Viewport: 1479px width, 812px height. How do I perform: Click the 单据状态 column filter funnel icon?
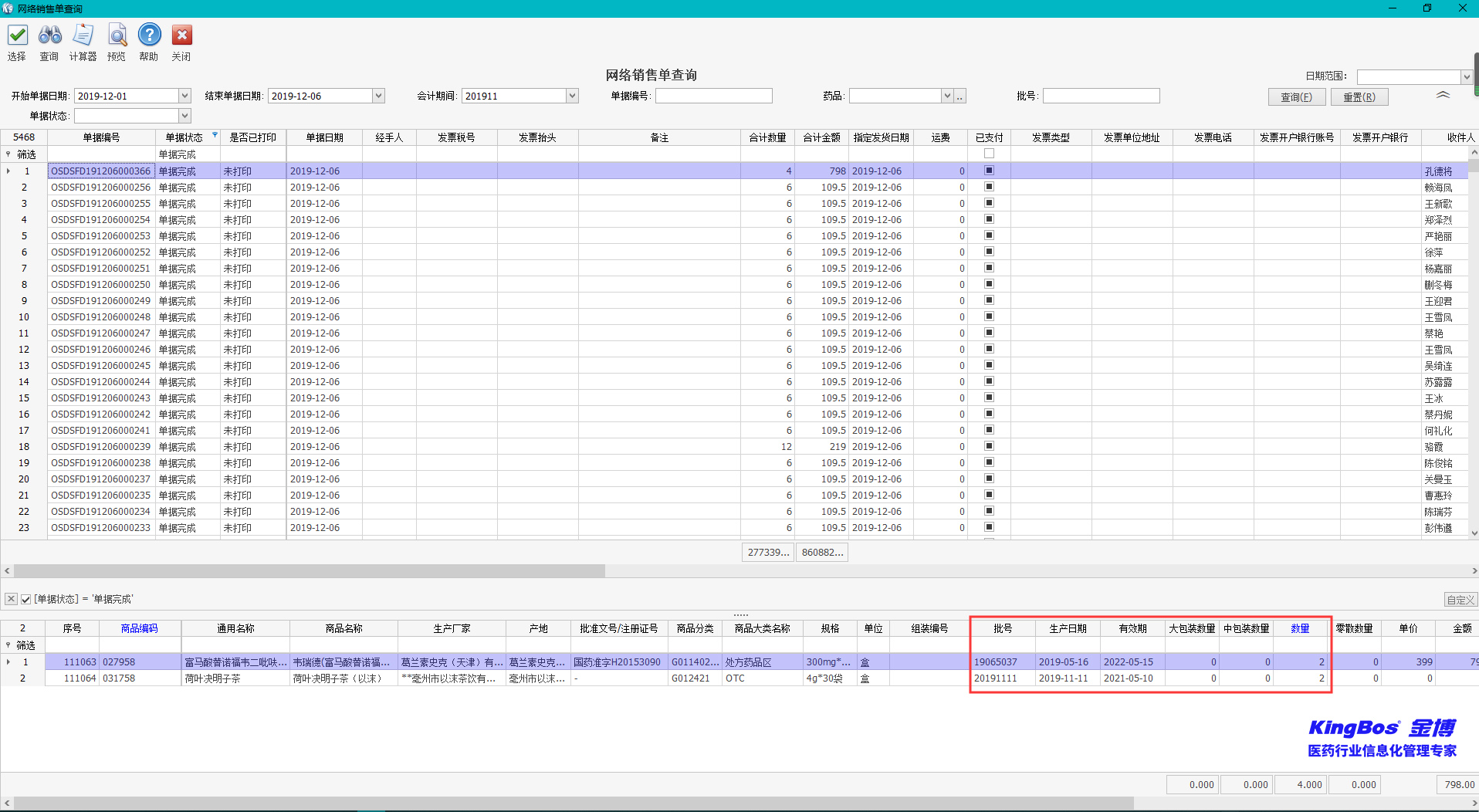click(x=215, y=135)
